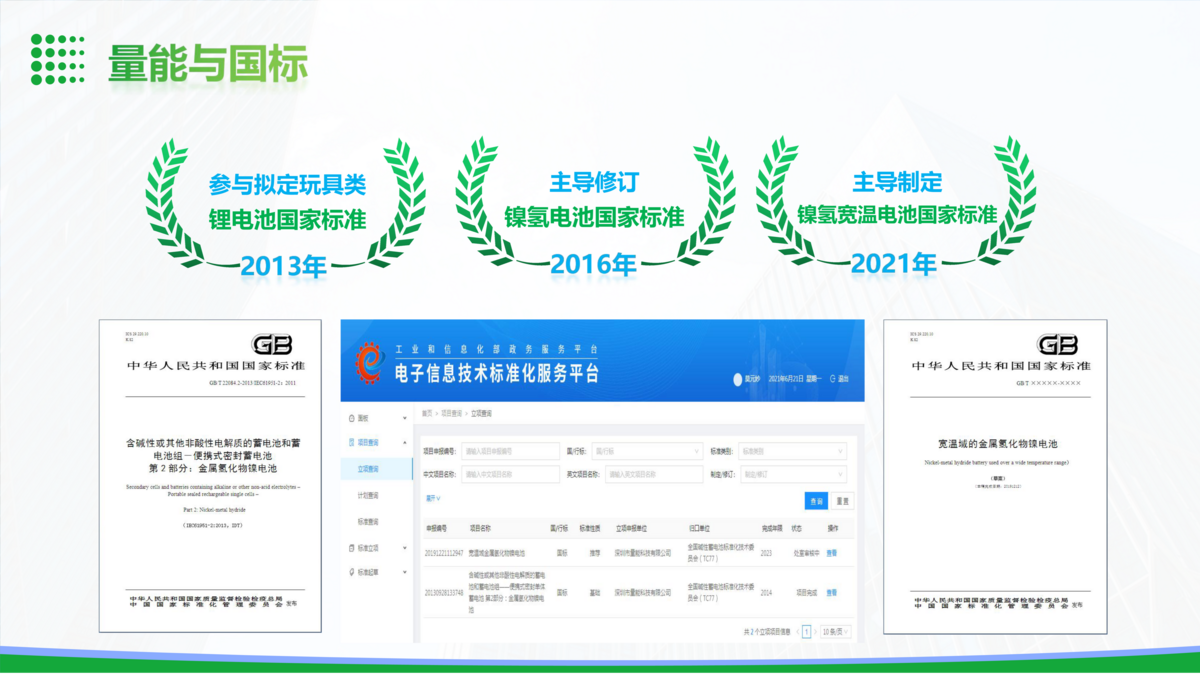Click the blue 查询 search button
Image resolution: width=1200 pixels, height=674 pixels.
817,501
